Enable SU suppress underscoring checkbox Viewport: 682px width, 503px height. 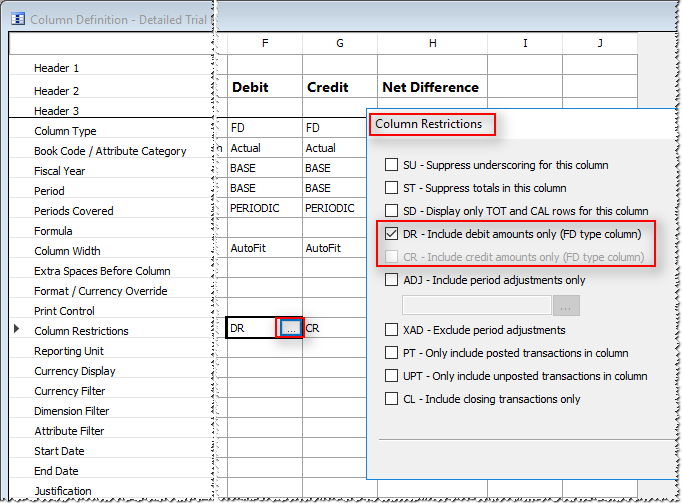point(393,165)
